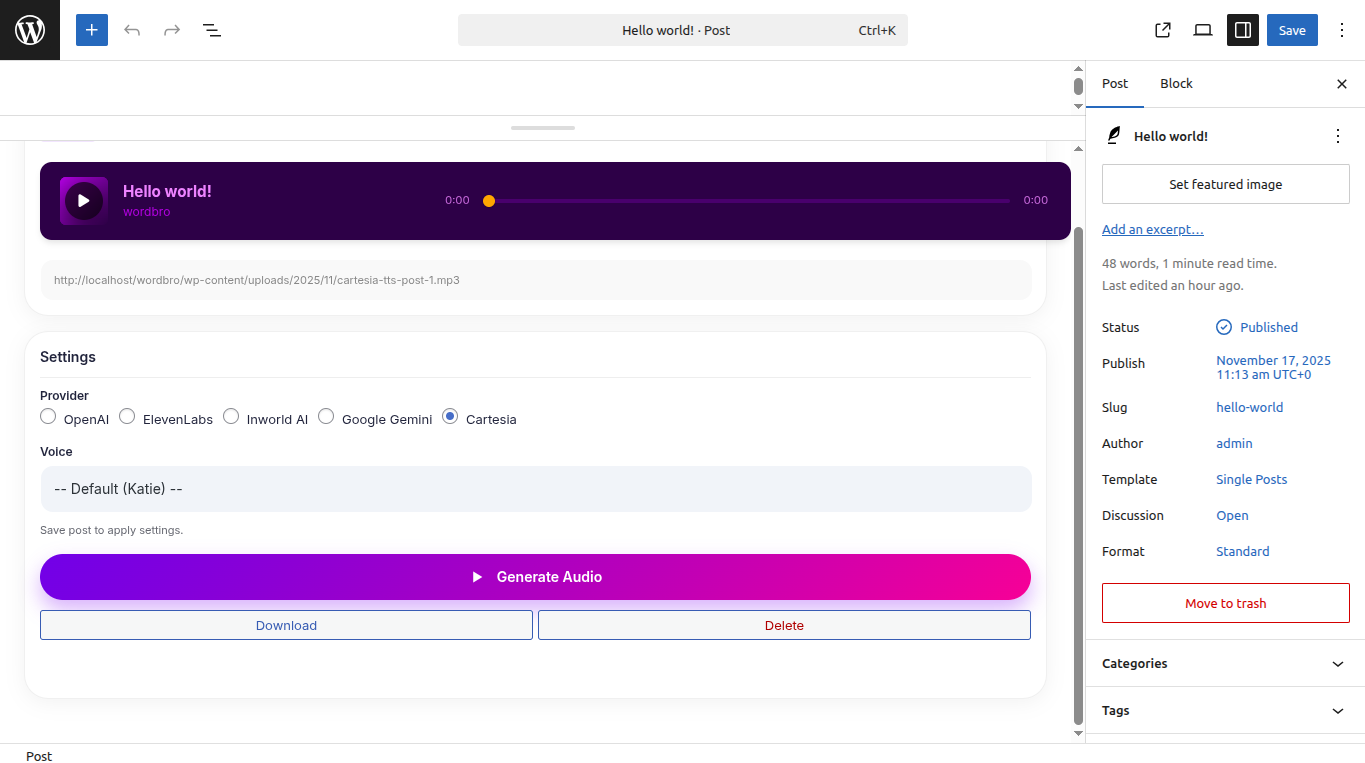Select the Google Gemini provider
Screen dimensions: 1365x763
[326, 416]
